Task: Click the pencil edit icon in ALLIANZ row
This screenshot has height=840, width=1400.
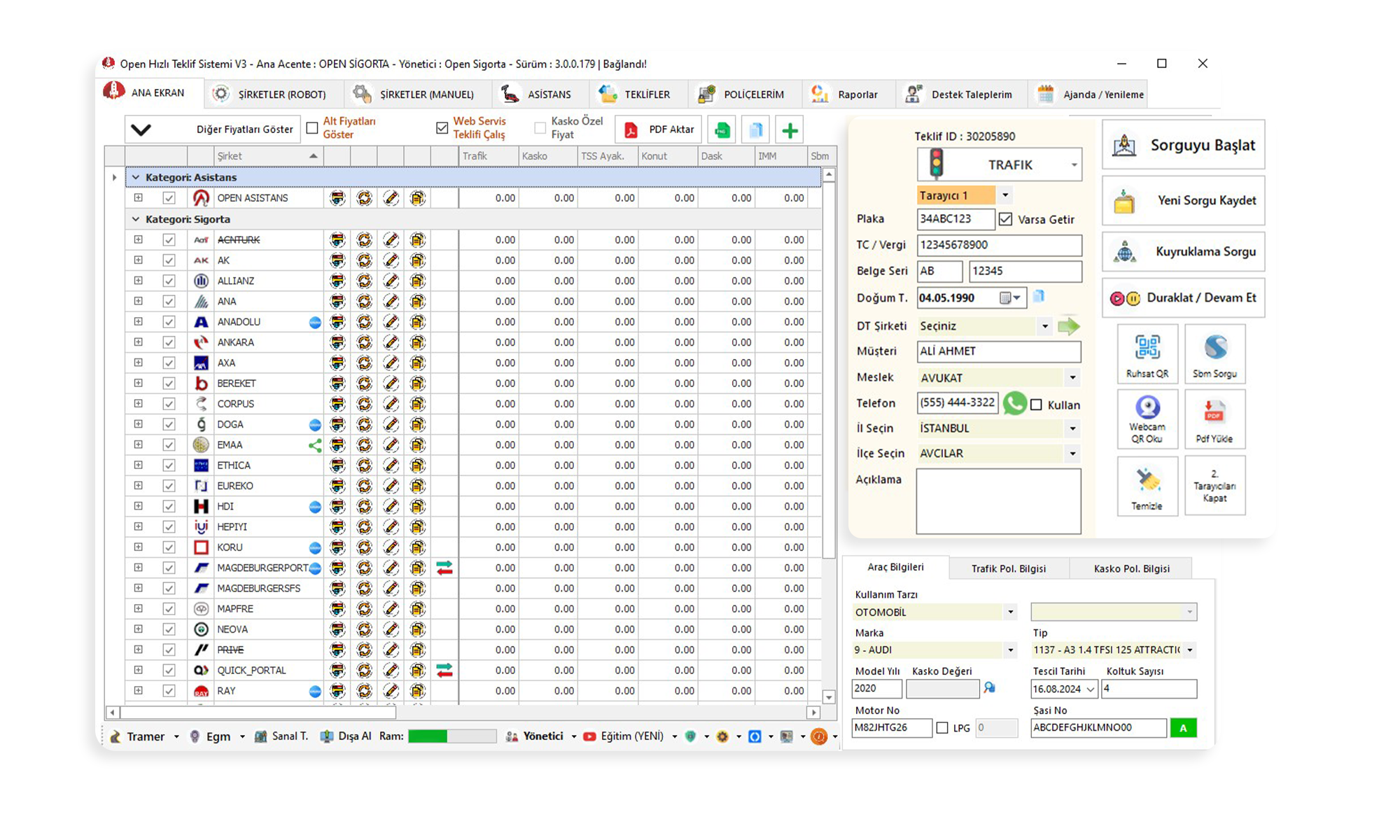Action: click(391, 281)
